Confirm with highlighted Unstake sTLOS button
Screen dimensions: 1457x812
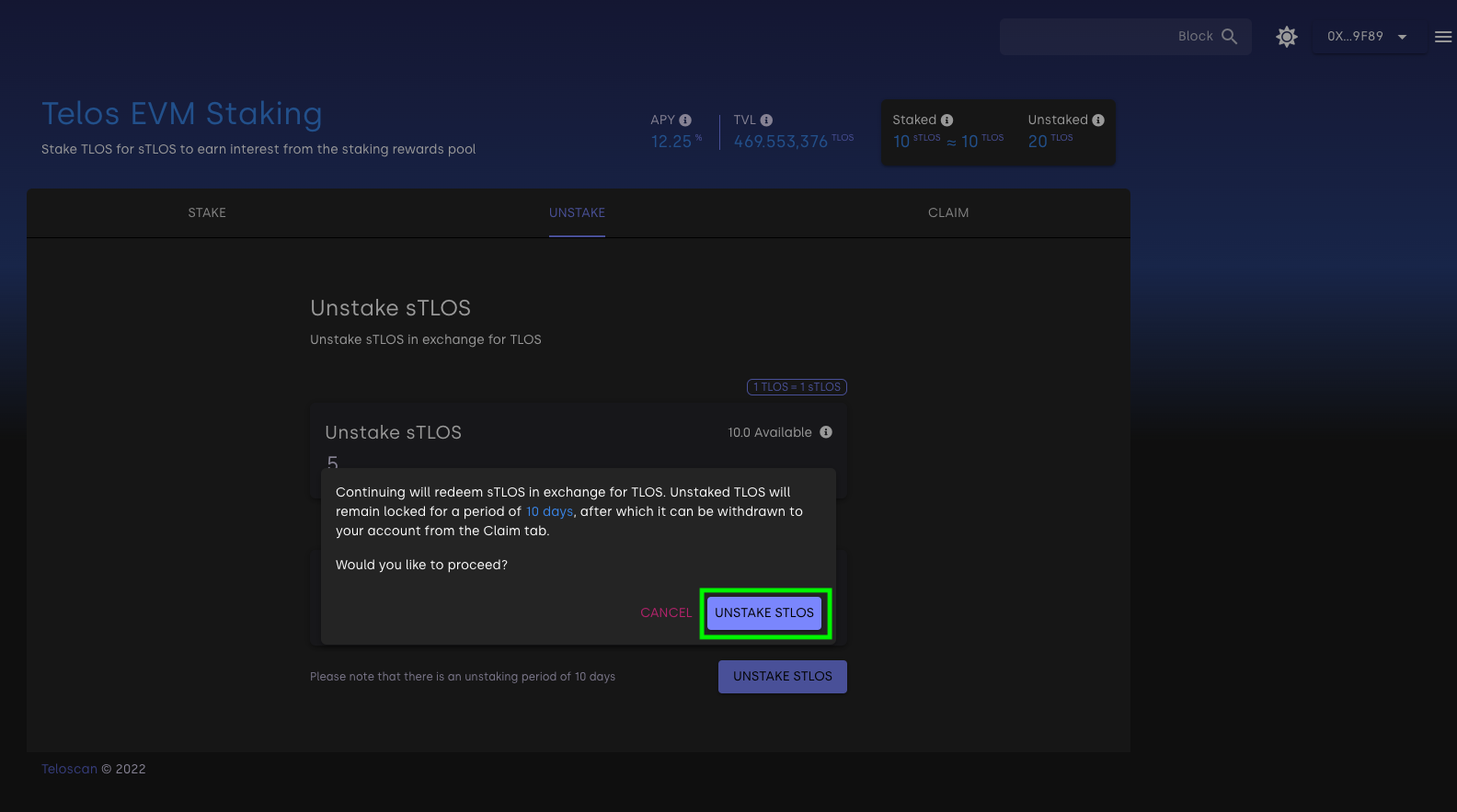click(764, 612)
